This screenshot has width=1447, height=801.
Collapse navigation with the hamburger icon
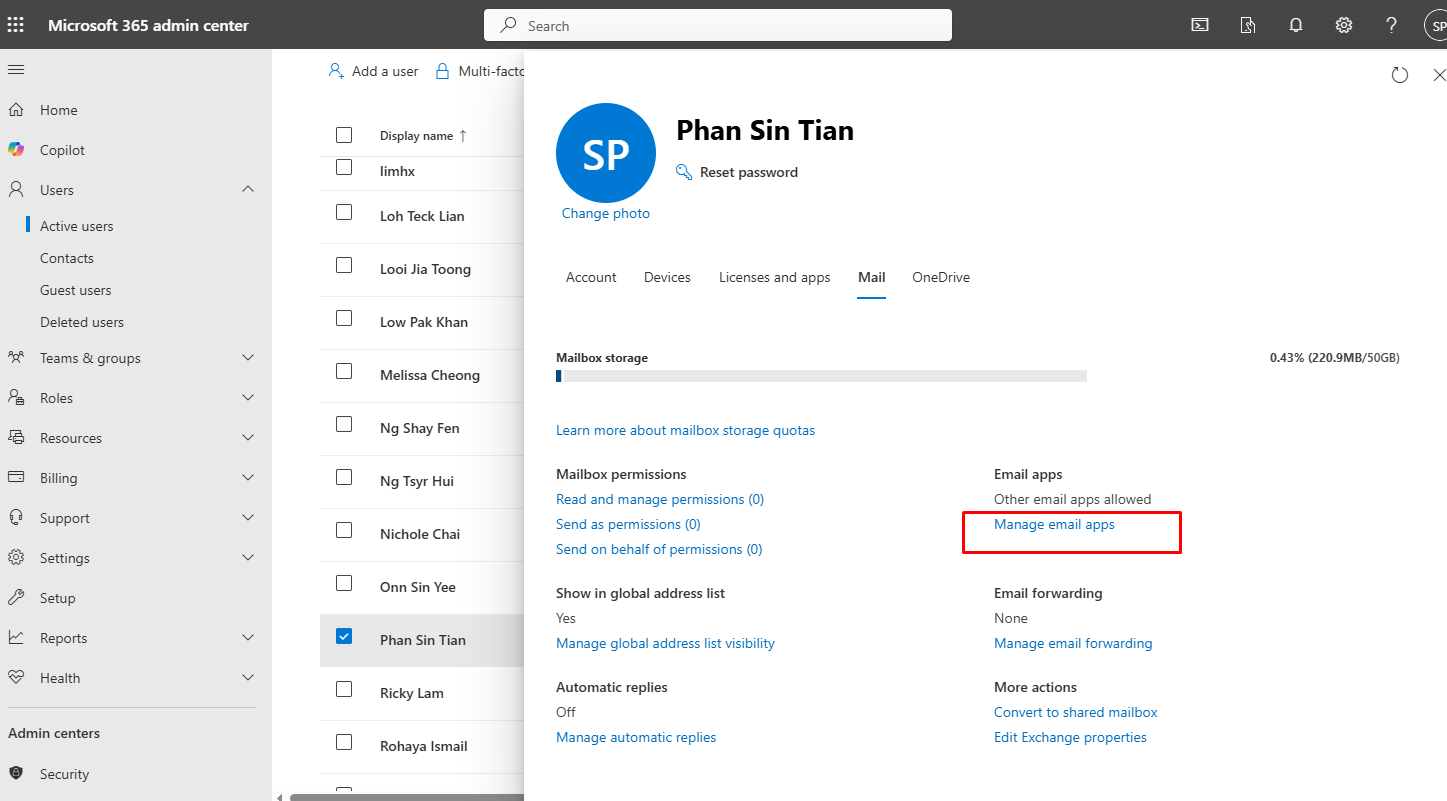tap(16, 70)
